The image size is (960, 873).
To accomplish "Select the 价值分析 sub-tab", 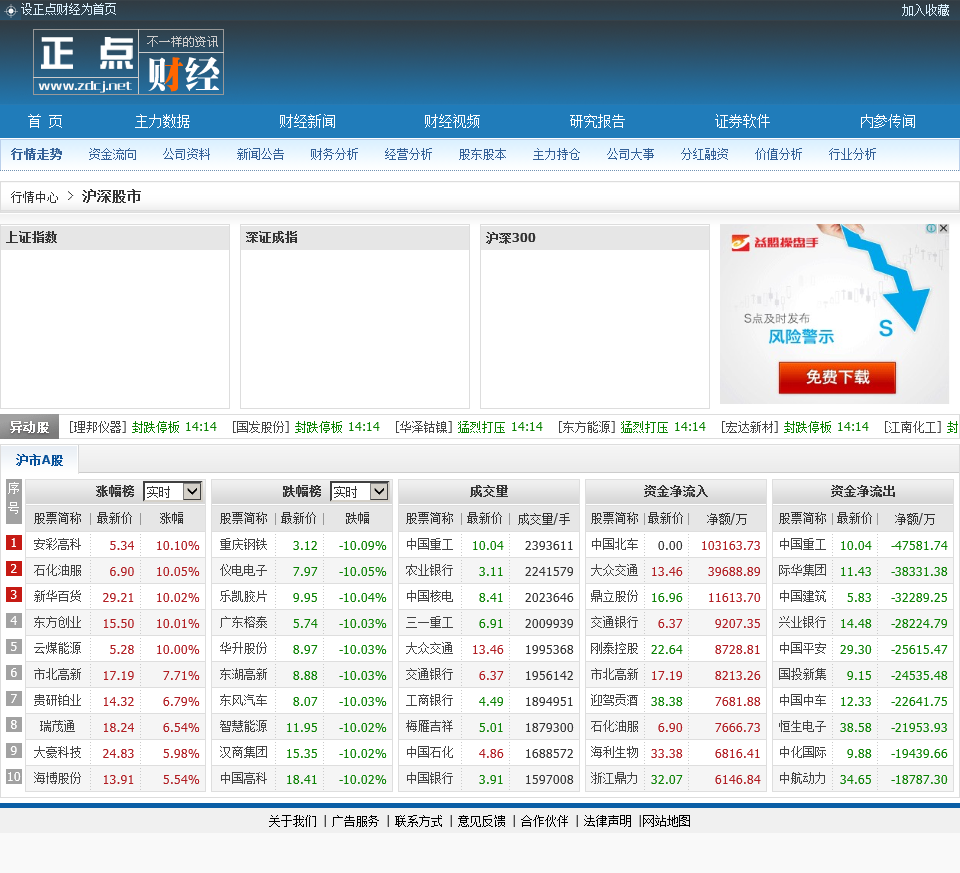I will pyautogui.click(x=779, y=154).
